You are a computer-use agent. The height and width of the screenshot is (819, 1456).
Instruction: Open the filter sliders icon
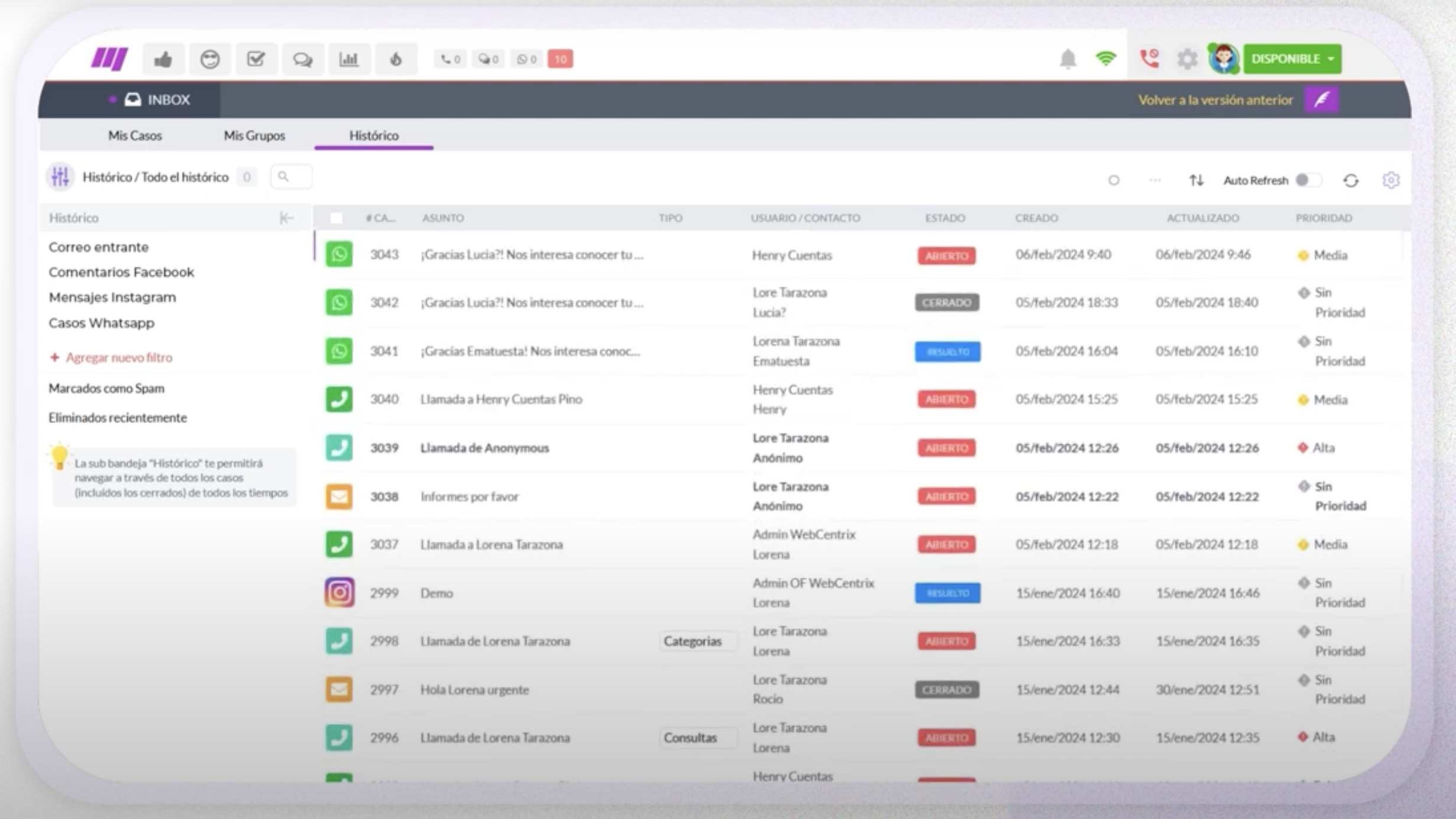tap(60, 177)
